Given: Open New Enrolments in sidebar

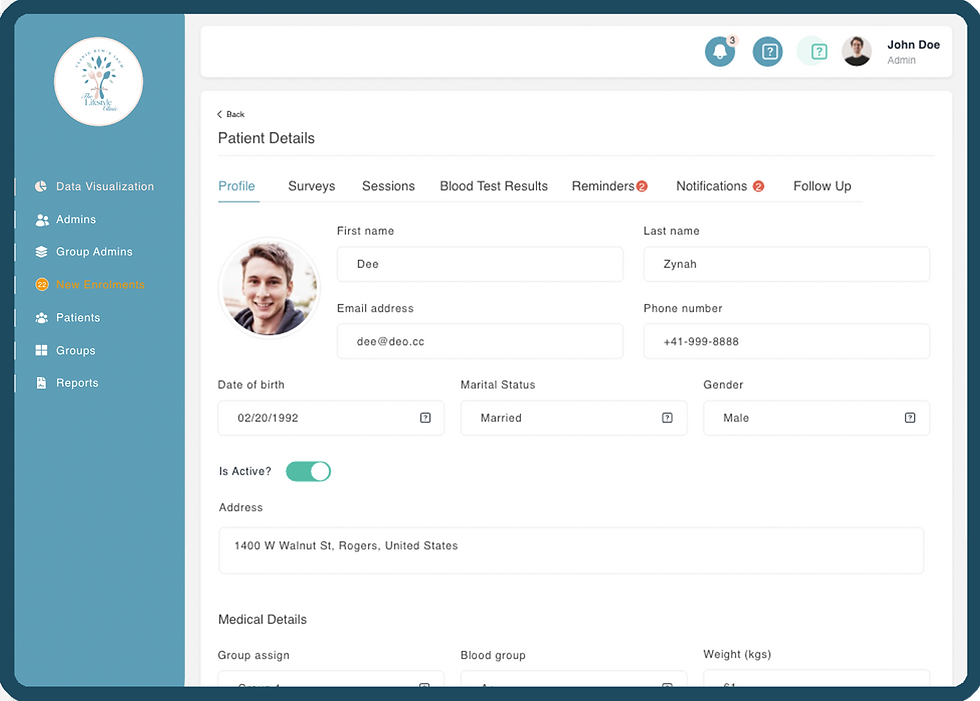Looking at the screenshot, I should coord(100,284).
